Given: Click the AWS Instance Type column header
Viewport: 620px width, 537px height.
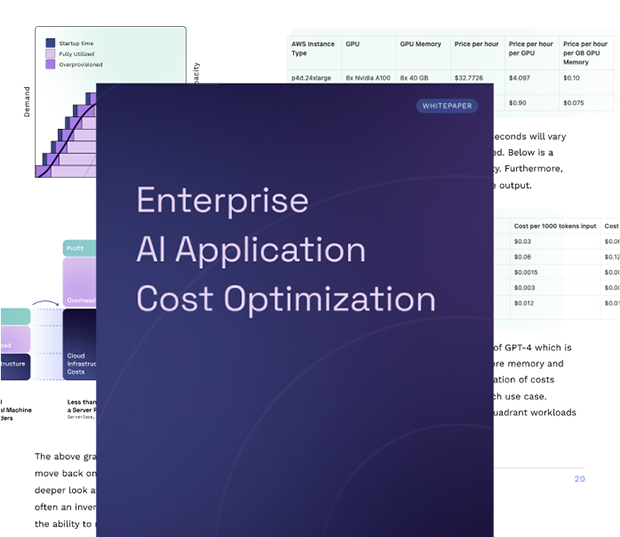Looking at the screenshot, I should (311, 50).
